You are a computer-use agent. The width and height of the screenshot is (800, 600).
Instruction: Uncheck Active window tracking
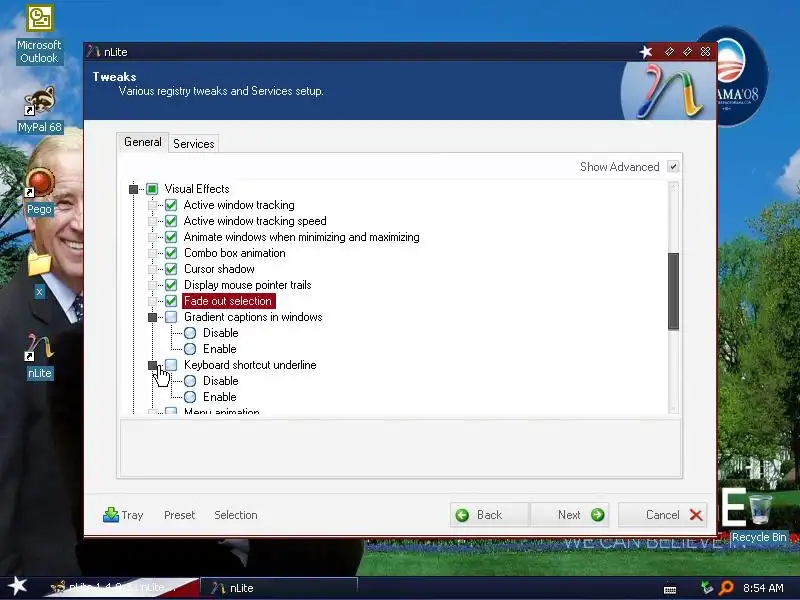pos(171,205)
